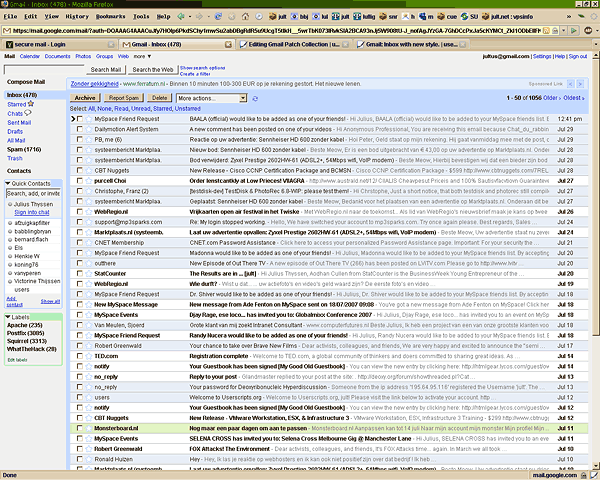Tick the checkbox for the PB, me (6) conversation
This screenshot has height=480, width=600.
[x=80, y=140]
